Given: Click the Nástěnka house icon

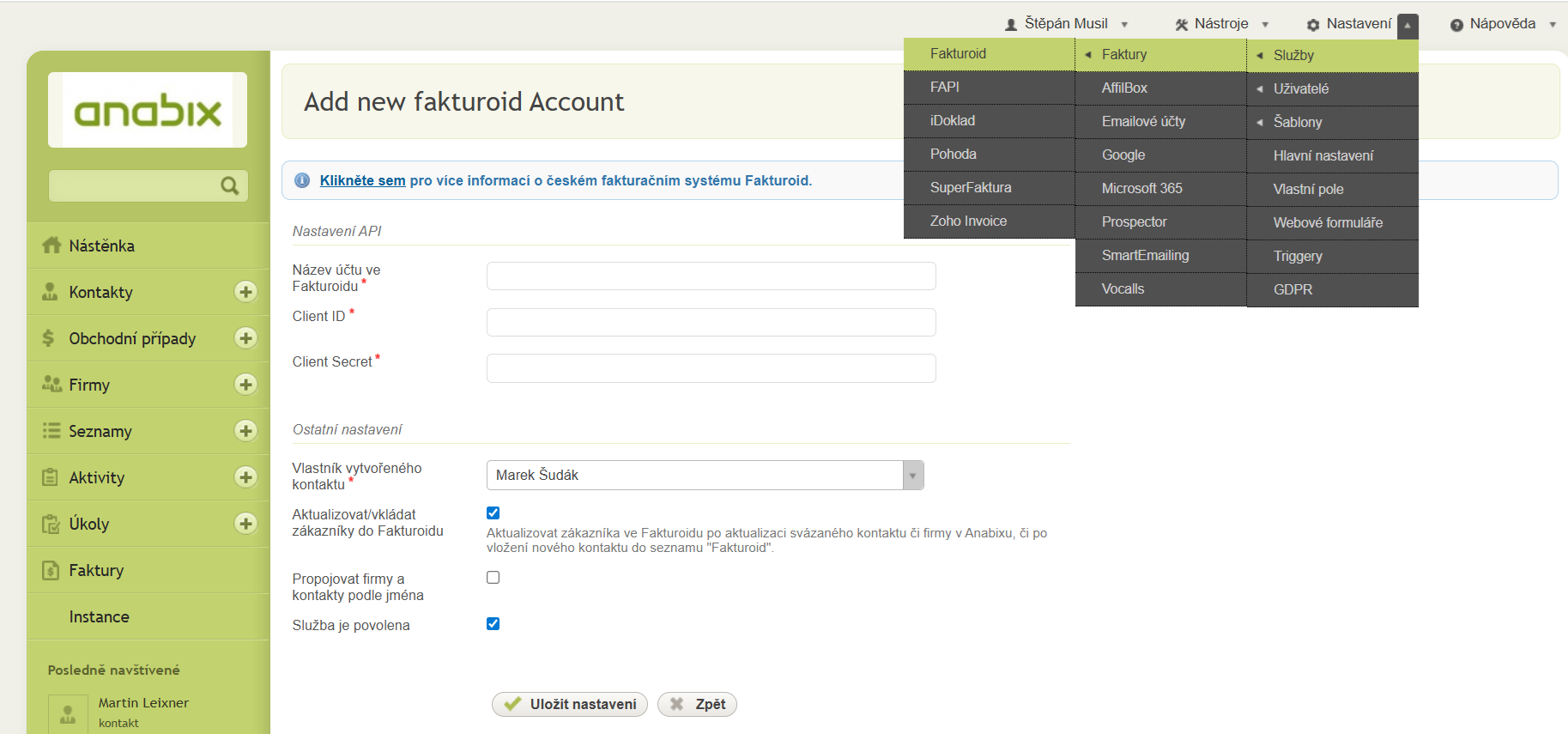Looking at the screenshot, I should point(51,246).
